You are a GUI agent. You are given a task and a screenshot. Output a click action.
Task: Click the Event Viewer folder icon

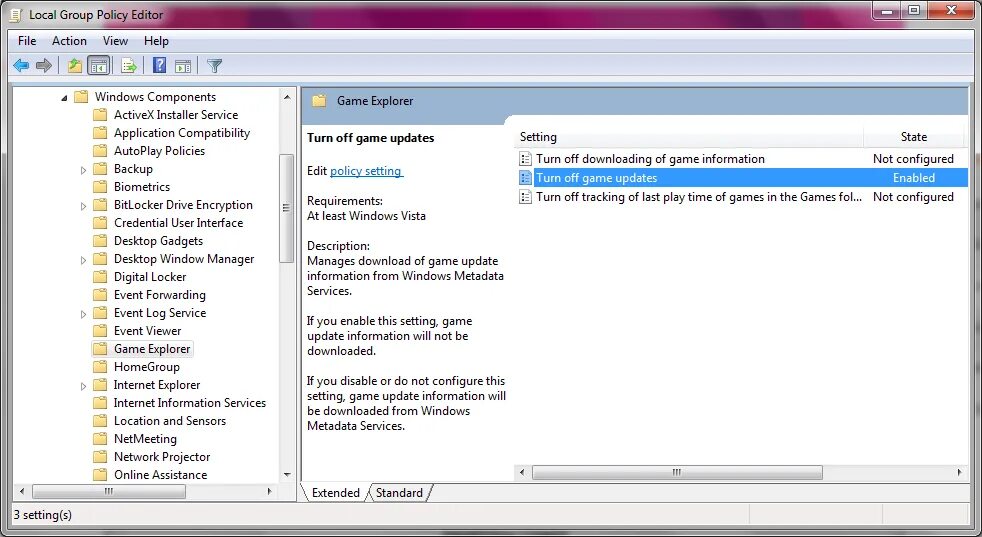[x=100, y=331]
